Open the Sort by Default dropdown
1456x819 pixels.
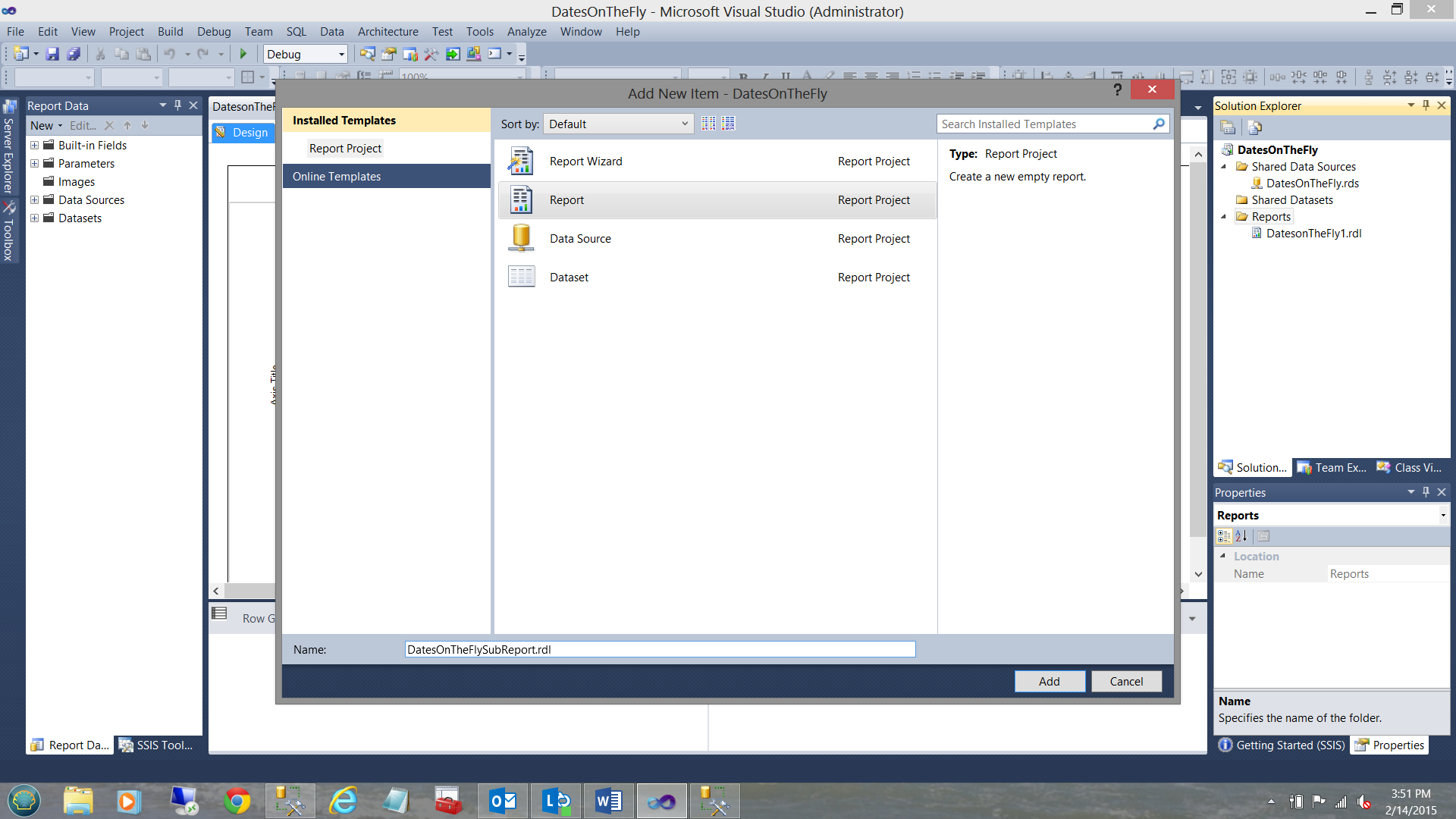pos(618,124)
